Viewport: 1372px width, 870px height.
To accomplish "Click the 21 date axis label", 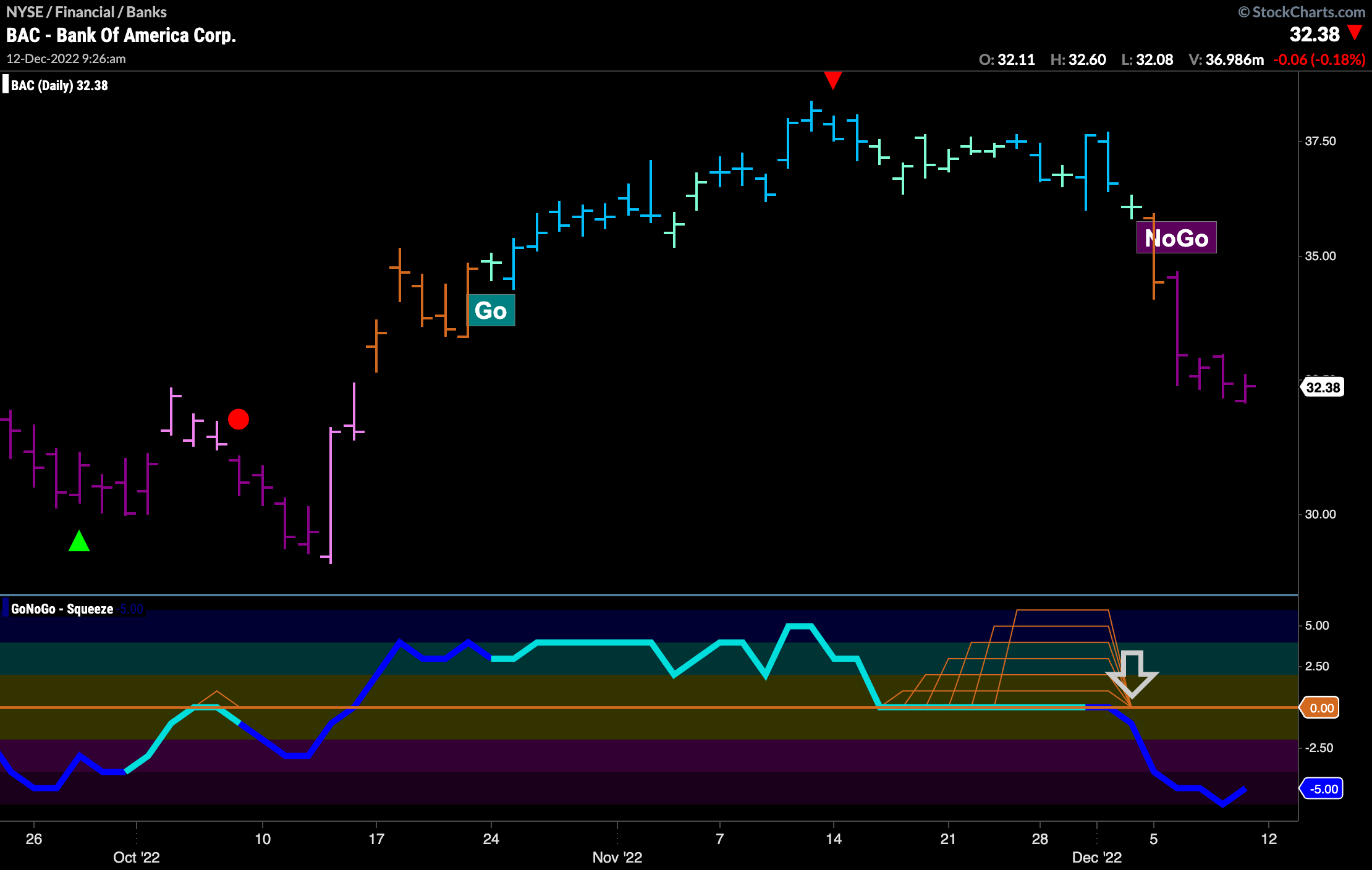I will [948, 838].
